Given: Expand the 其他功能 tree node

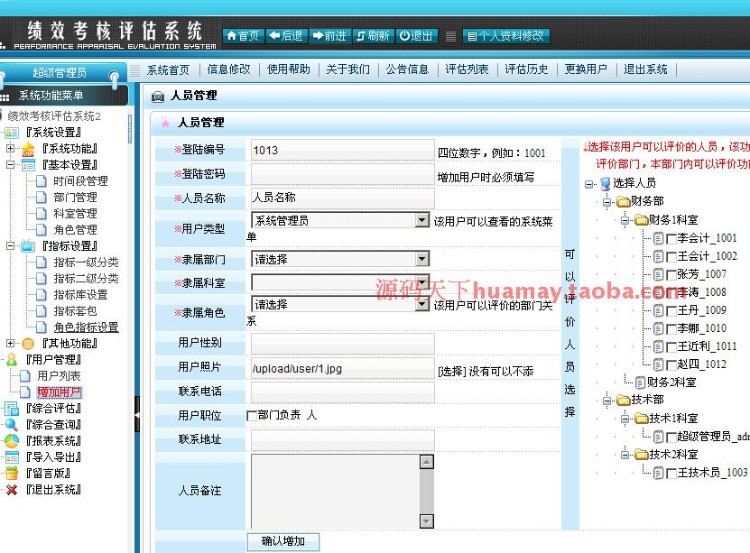Looking at the screenshot, I should [x=10, y=343].
